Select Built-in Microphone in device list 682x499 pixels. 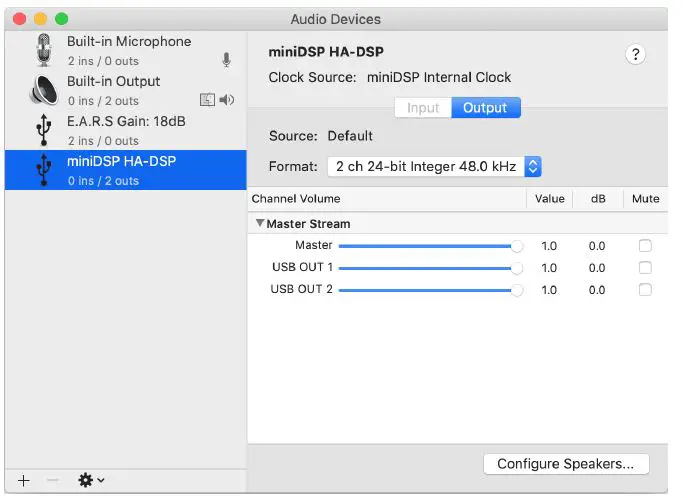[126, 50]
